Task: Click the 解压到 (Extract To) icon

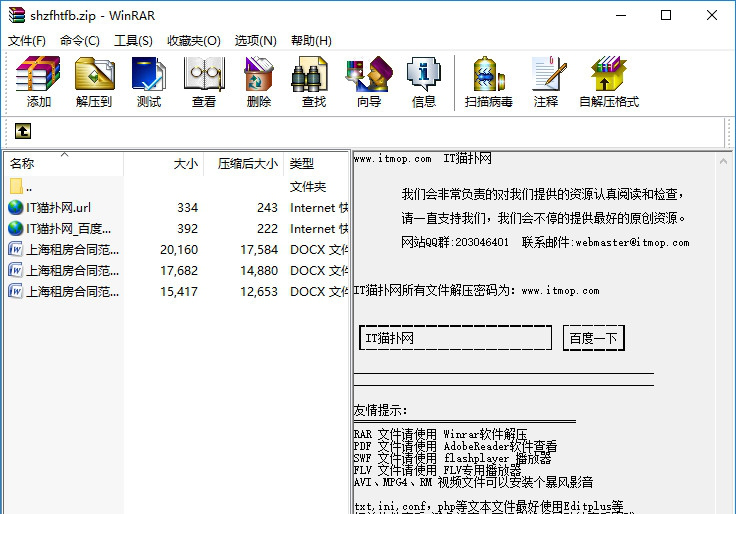Action: point(94,82)
